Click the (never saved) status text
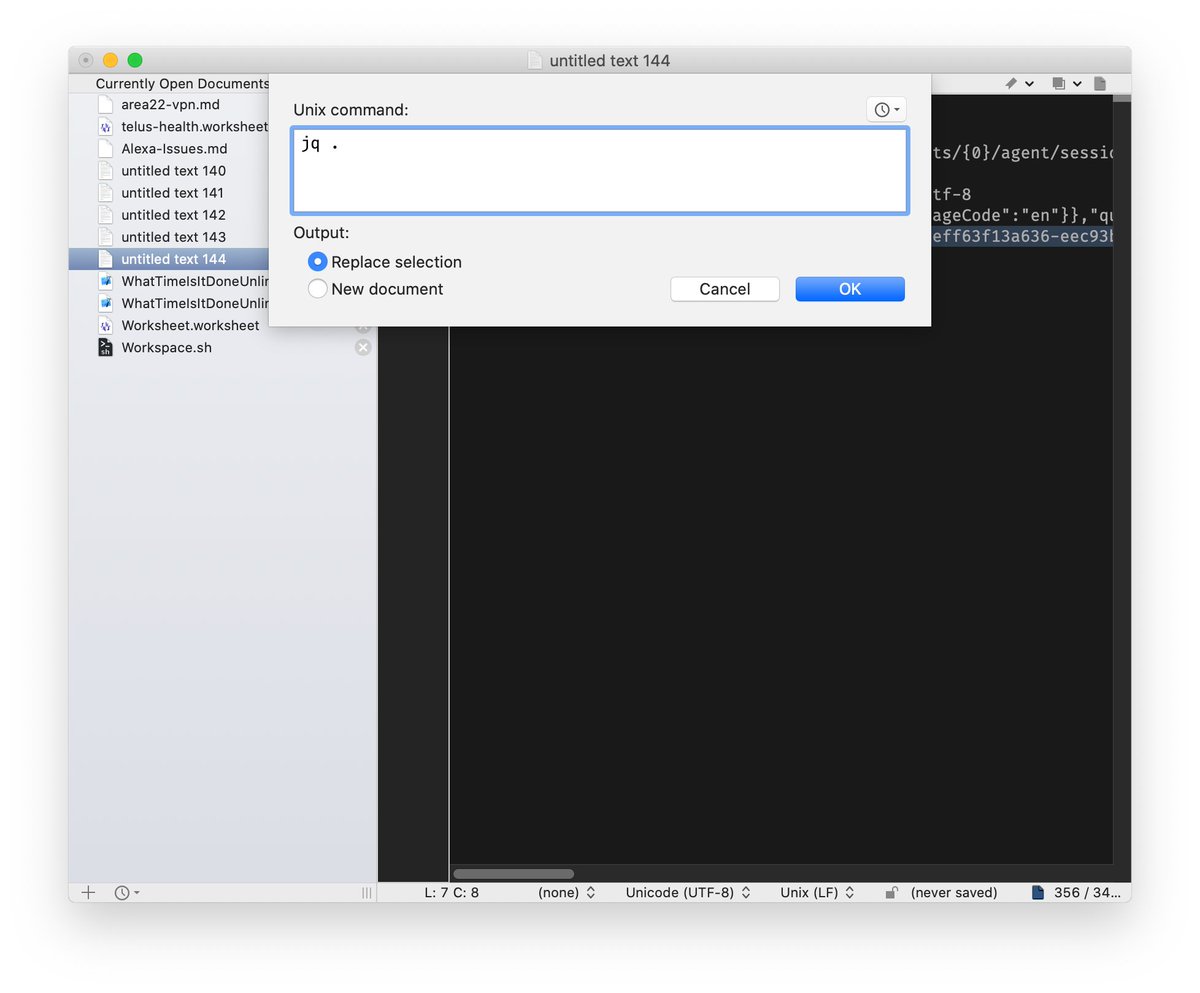Viewport: 1200px width, 993px height. coord(954,892)
